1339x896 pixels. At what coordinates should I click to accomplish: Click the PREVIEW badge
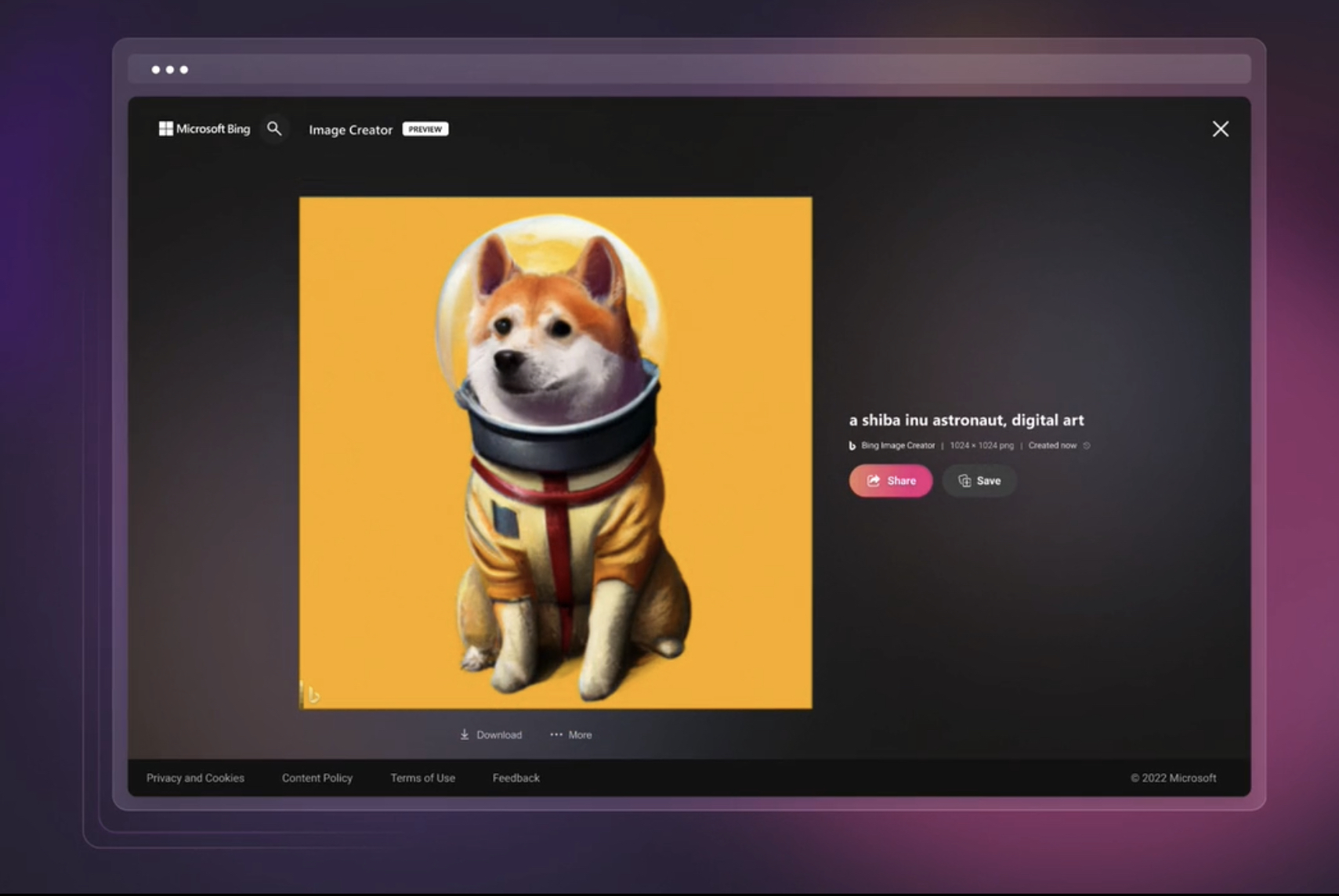click(x=425, y=129)
